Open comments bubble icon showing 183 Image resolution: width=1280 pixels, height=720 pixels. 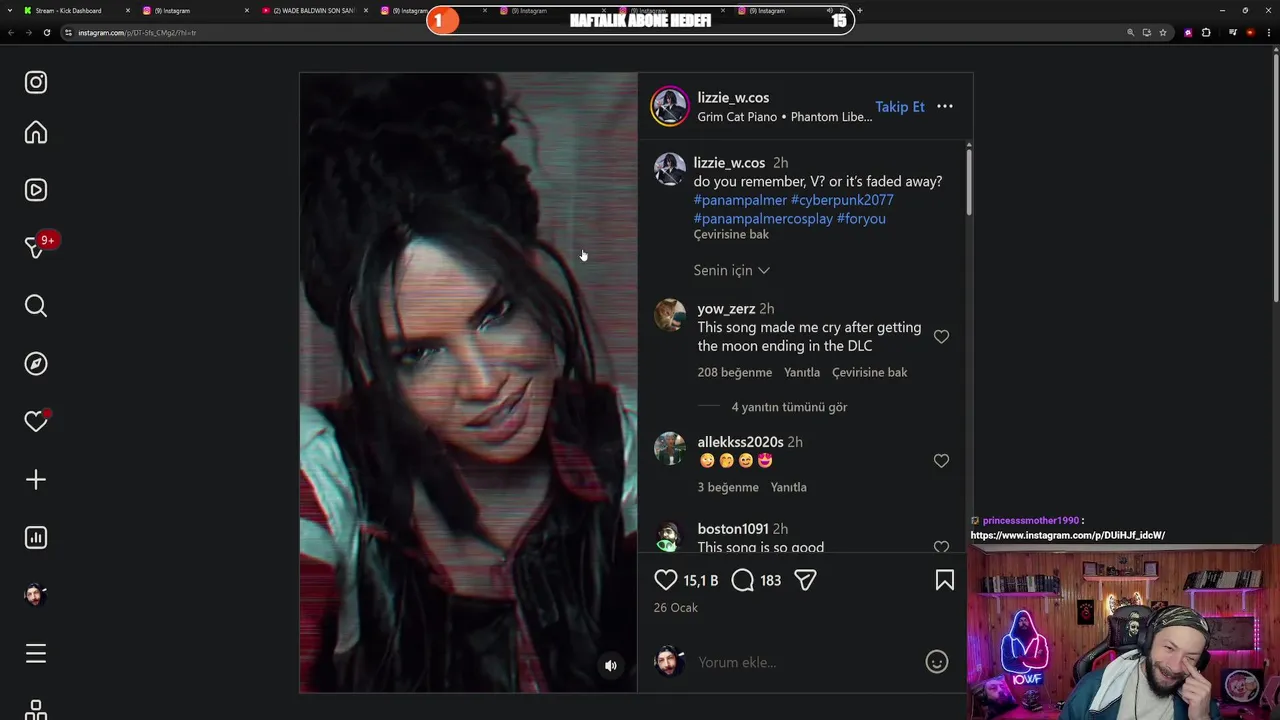[742, 580]
